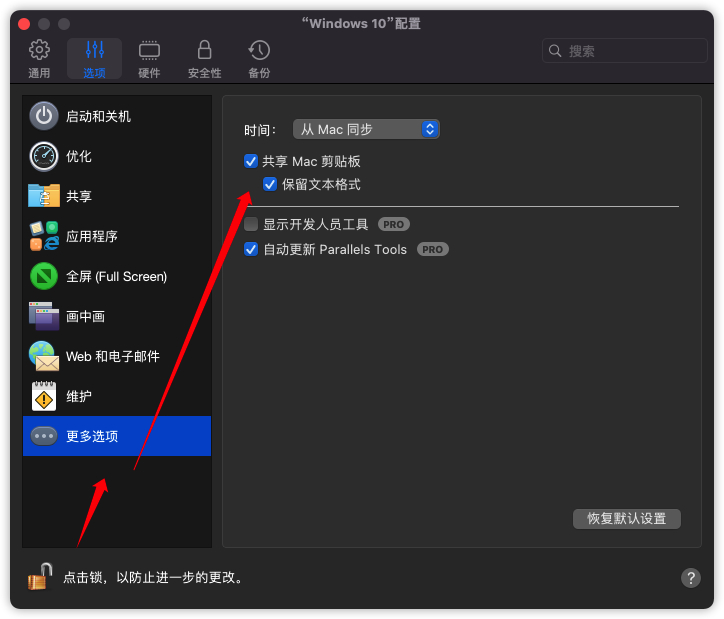Open the 安全性 (Security) lock tab
The image size is (724, 619).
pyautogui.click(x=204, y=58)
